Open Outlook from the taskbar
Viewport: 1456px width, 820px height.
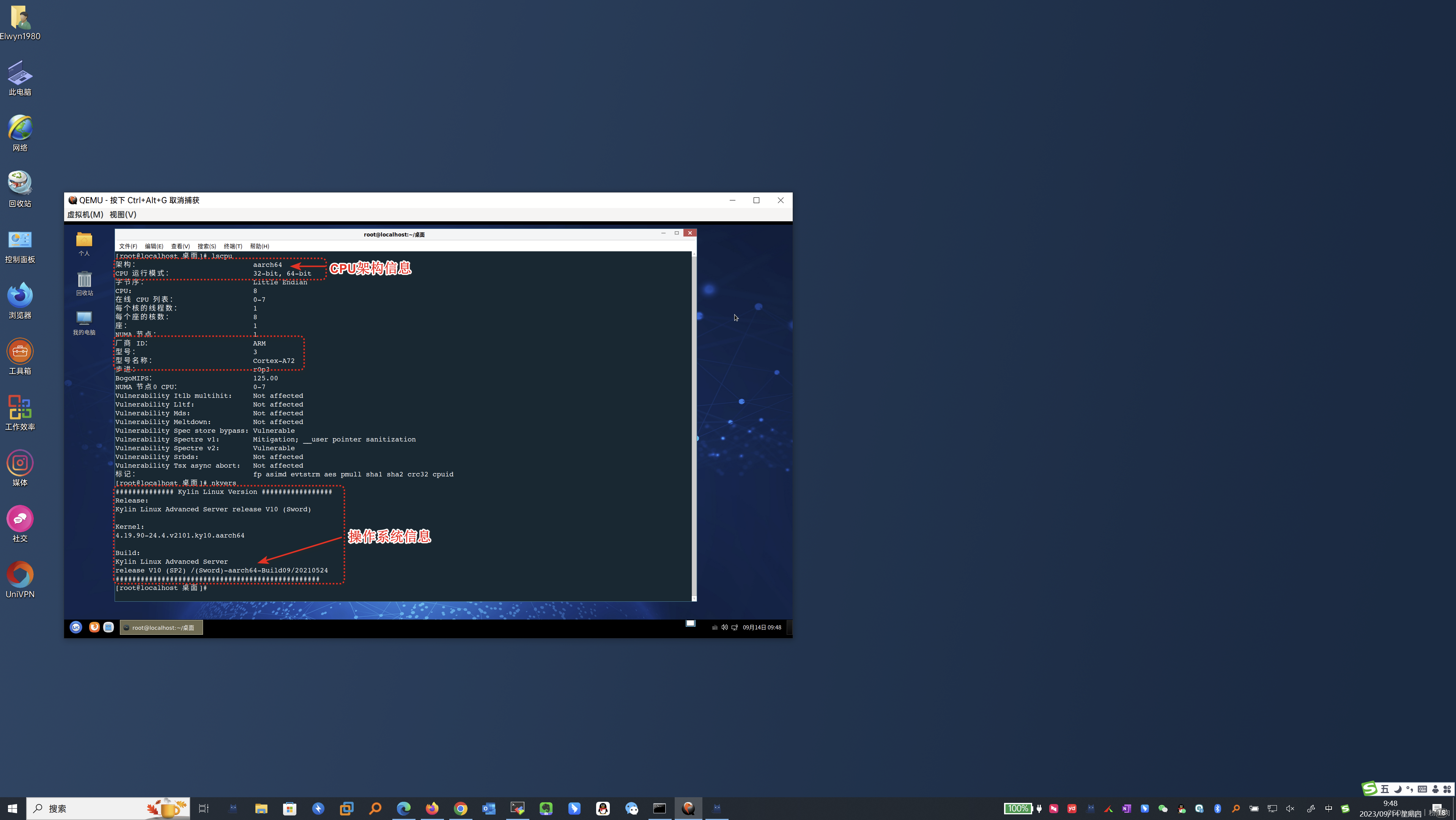pyautogui.click(x=489, y=809)
